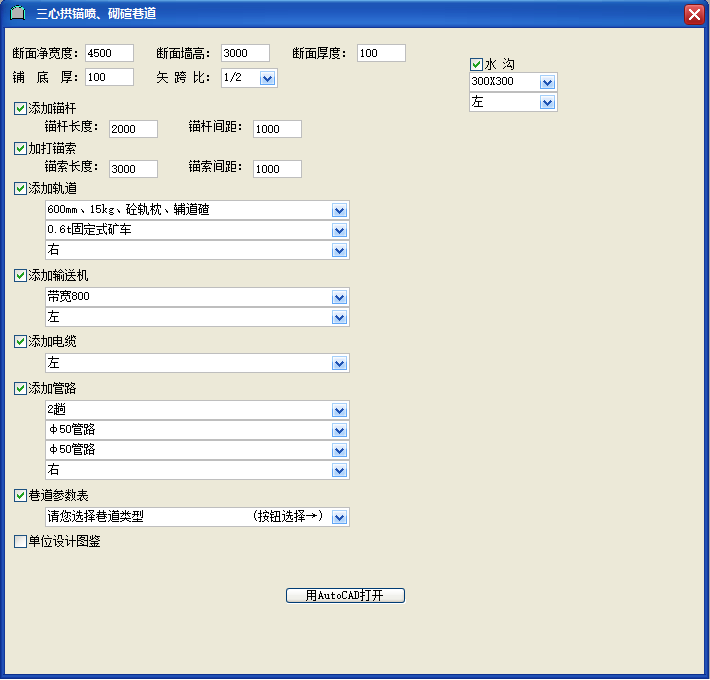Toggle the 添加输送机 checkbox
The image size is (710, 680).
(x=21, y=276)
